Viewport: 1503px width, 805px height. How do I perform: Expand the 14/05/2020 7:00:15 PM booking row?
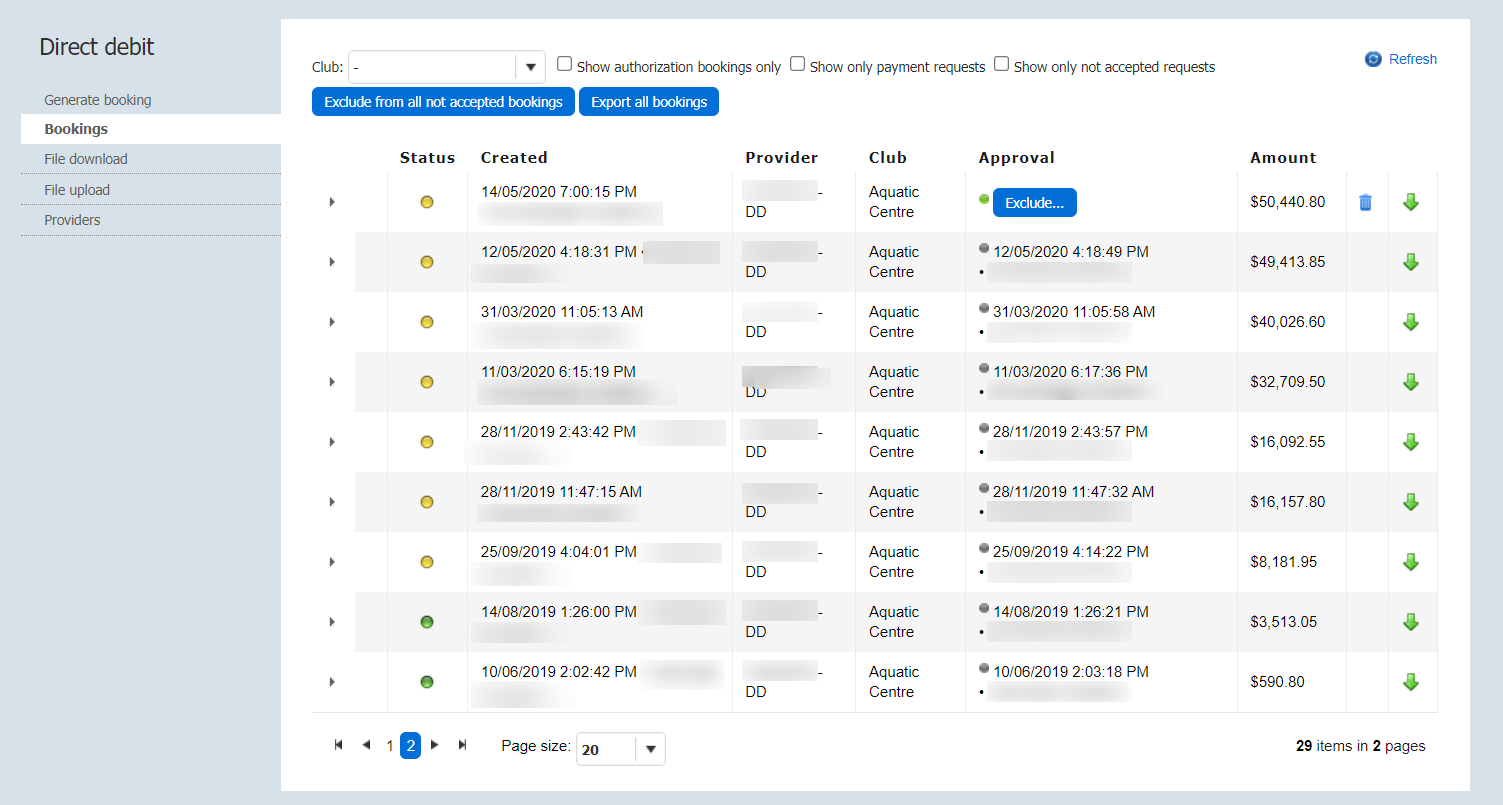click(332, 202)
